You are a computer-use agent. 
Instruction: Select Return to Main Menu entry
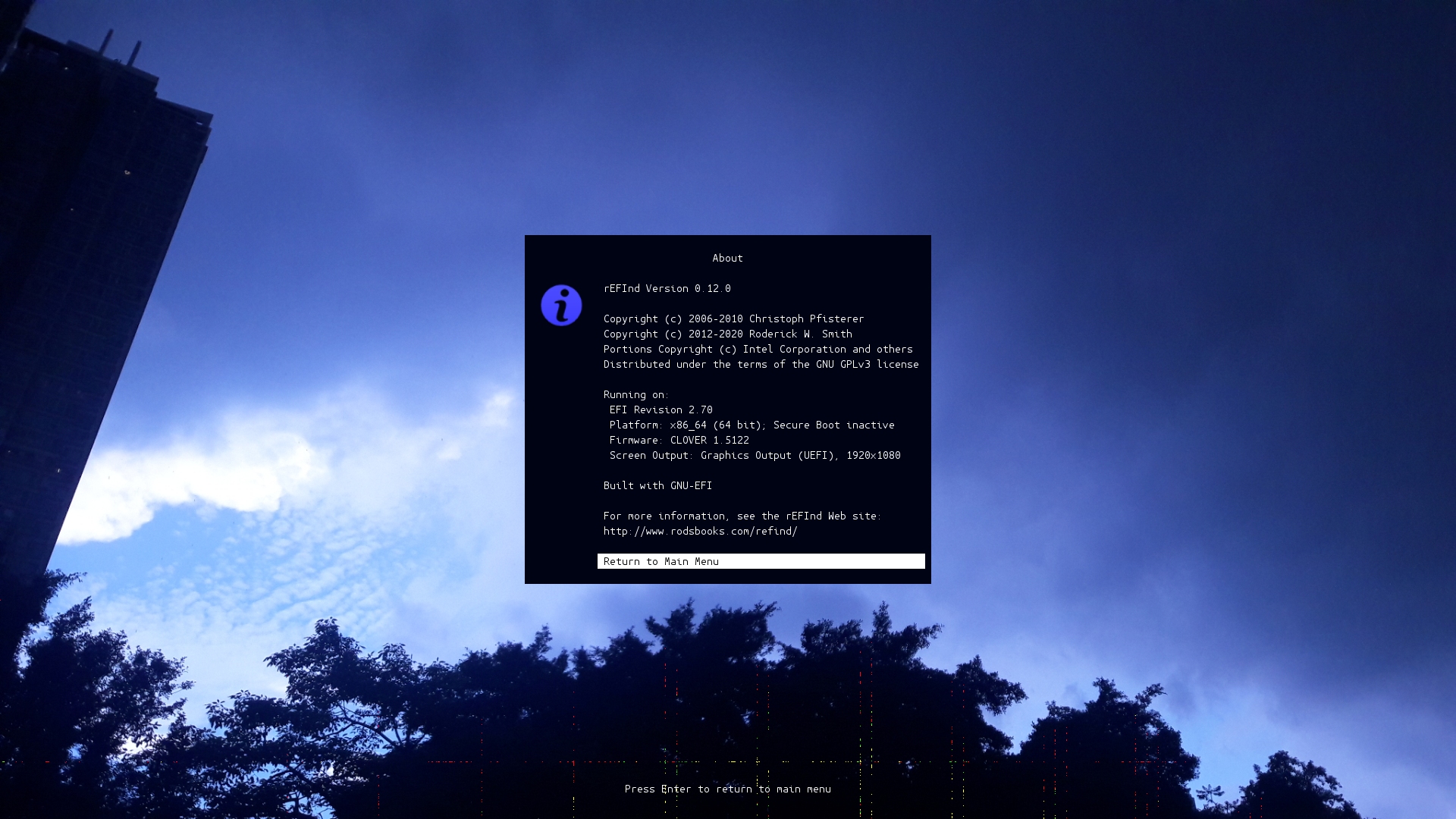pos(761,561)
